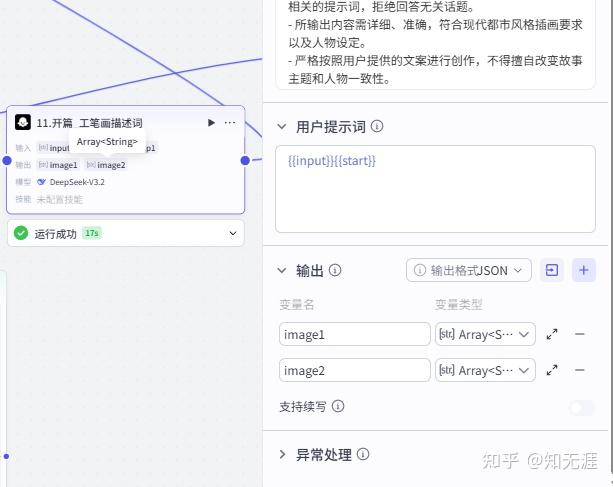Click info icon next to 异常处理
The width and height of the screenshot is (613, 487).
click(x=363, y=454)
